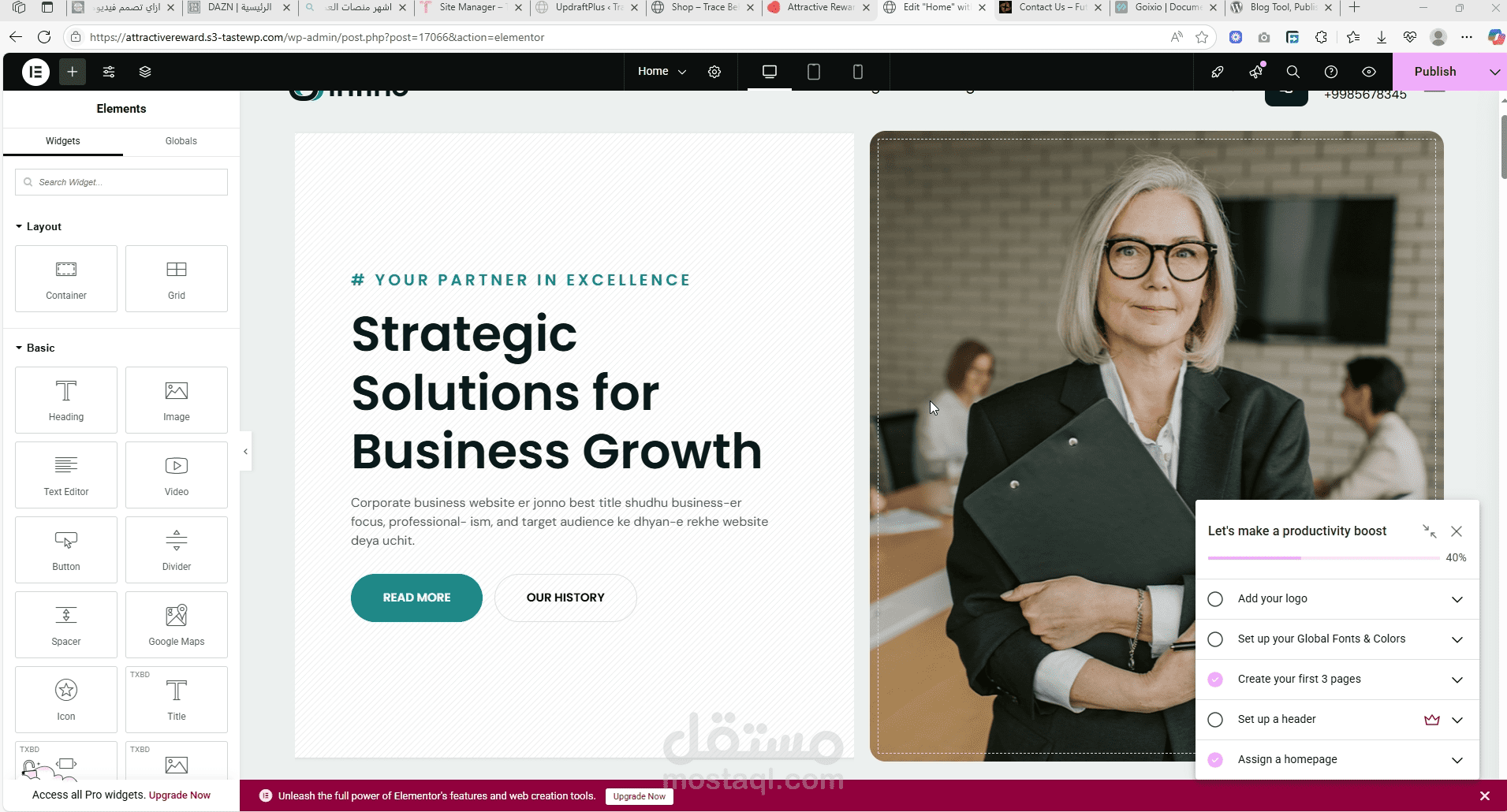The image size is (1507, 812).
Task: Switch to tablet preview mode
Action: coord(814,72)
